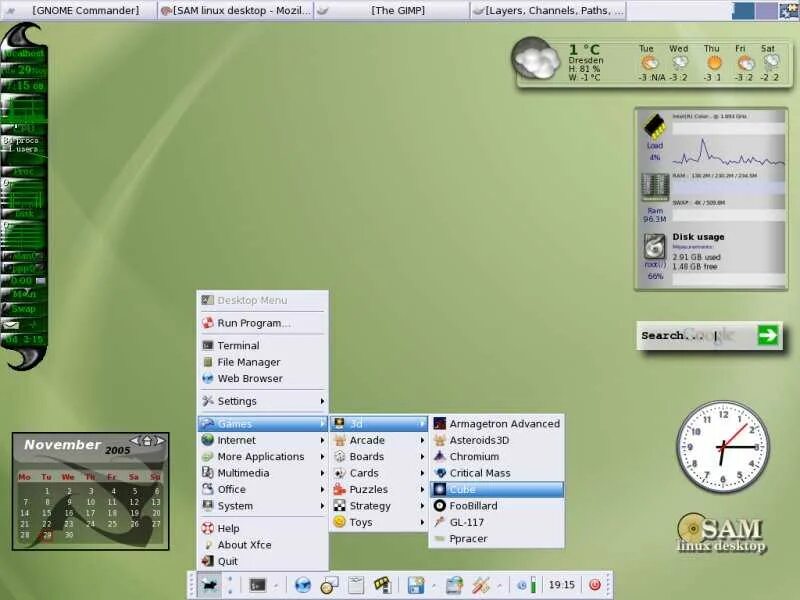Open Help from Desktop Menu
This screenshot has width=800, height=600.
(x=263, y=528)
